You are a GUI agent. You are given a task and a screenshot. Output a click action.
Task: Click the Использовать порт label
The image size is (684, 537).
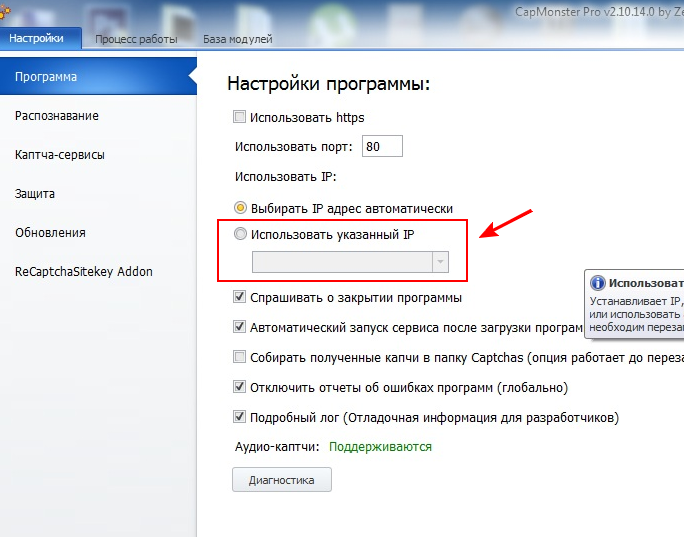[294, 147]
